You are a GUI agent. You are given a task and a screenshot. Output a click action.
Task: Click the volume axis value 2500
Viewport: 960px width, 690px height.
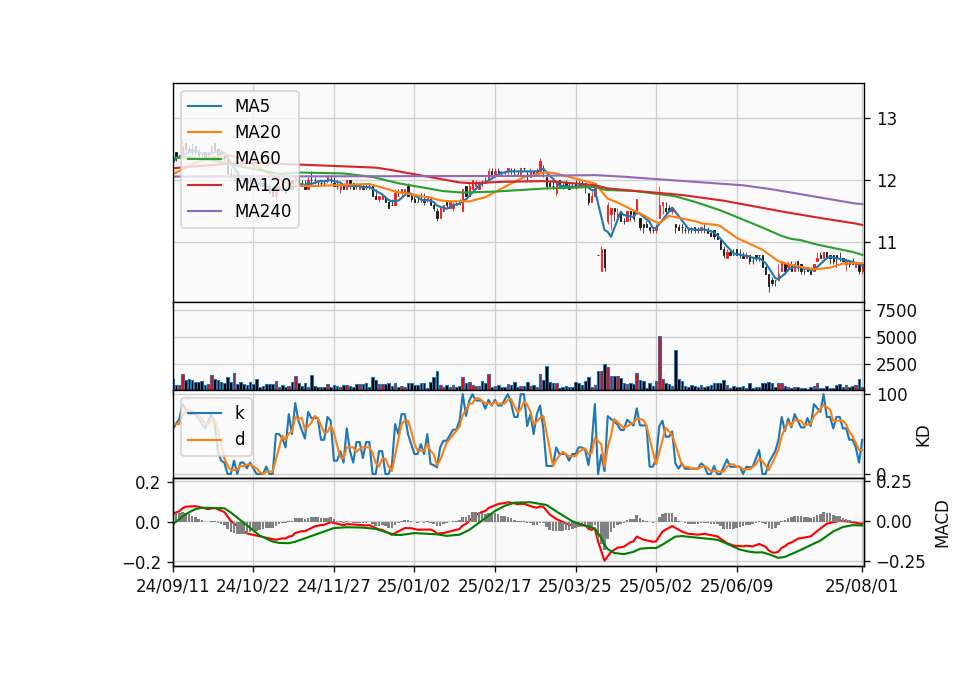897,365
